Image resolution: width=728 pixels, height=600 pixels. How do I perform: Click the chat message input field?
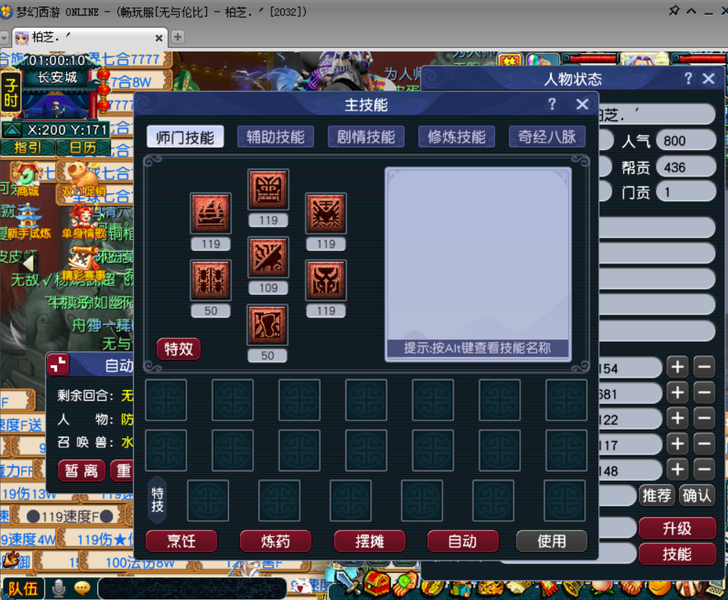[192, 588]
